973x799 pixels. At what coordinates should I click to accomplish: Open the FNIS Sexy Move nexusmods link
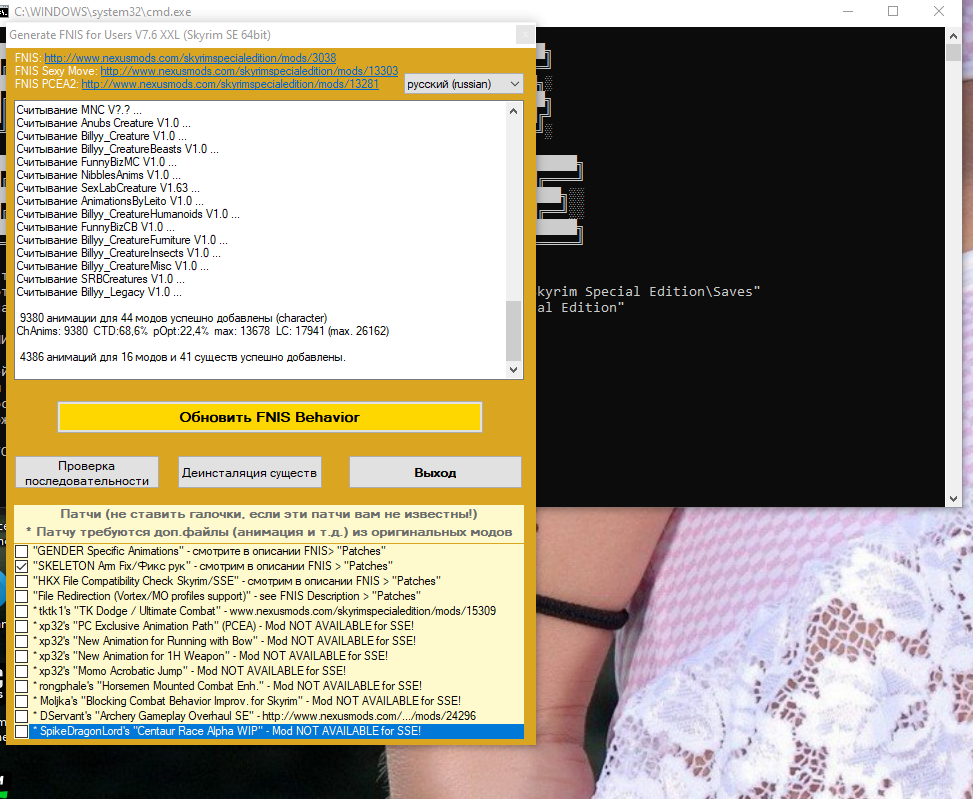point(248,72)
